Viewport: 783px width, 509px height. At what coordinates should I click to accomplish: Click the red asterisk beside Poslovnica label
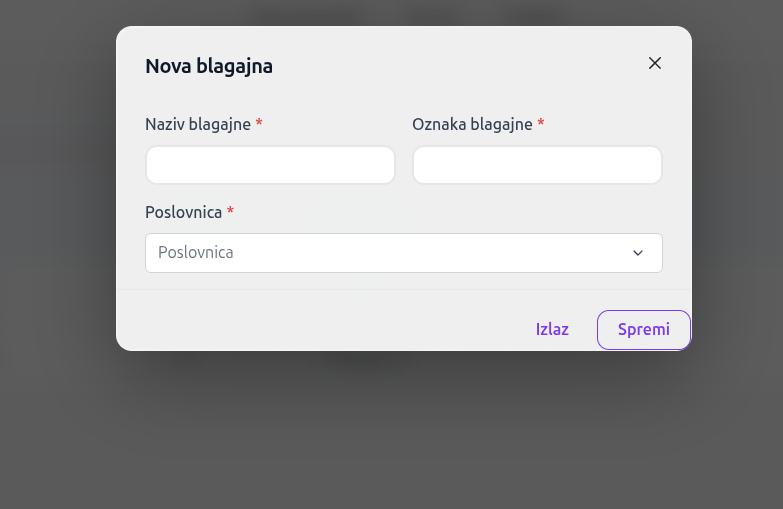tap(231, 212)
